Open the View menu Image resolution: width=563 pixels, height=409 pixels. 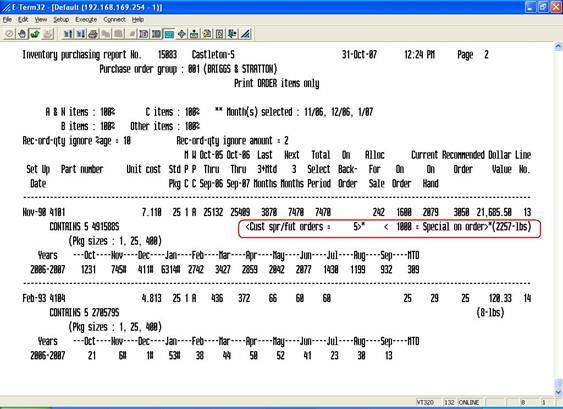[41, 20]
